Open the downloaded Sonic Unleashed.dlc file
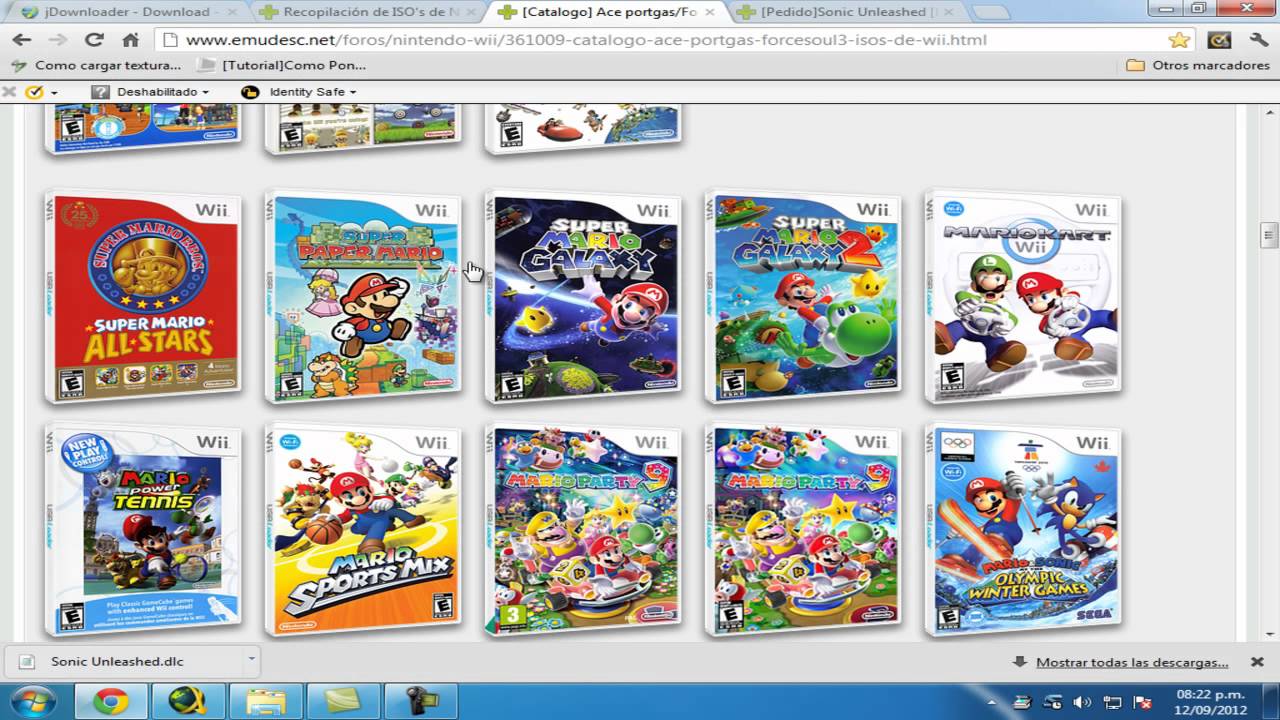This screenshot has height=720, width=1280. 124,661
